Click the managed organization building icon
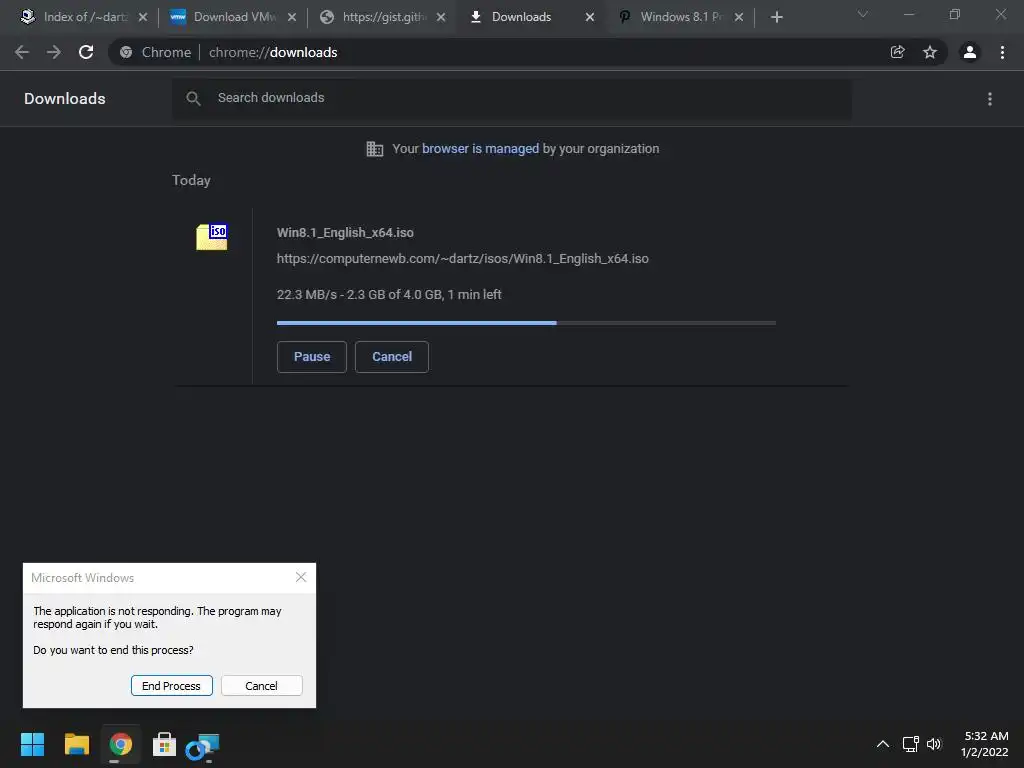Viewport: 1024px width, 768px height. tap(374, 149)
